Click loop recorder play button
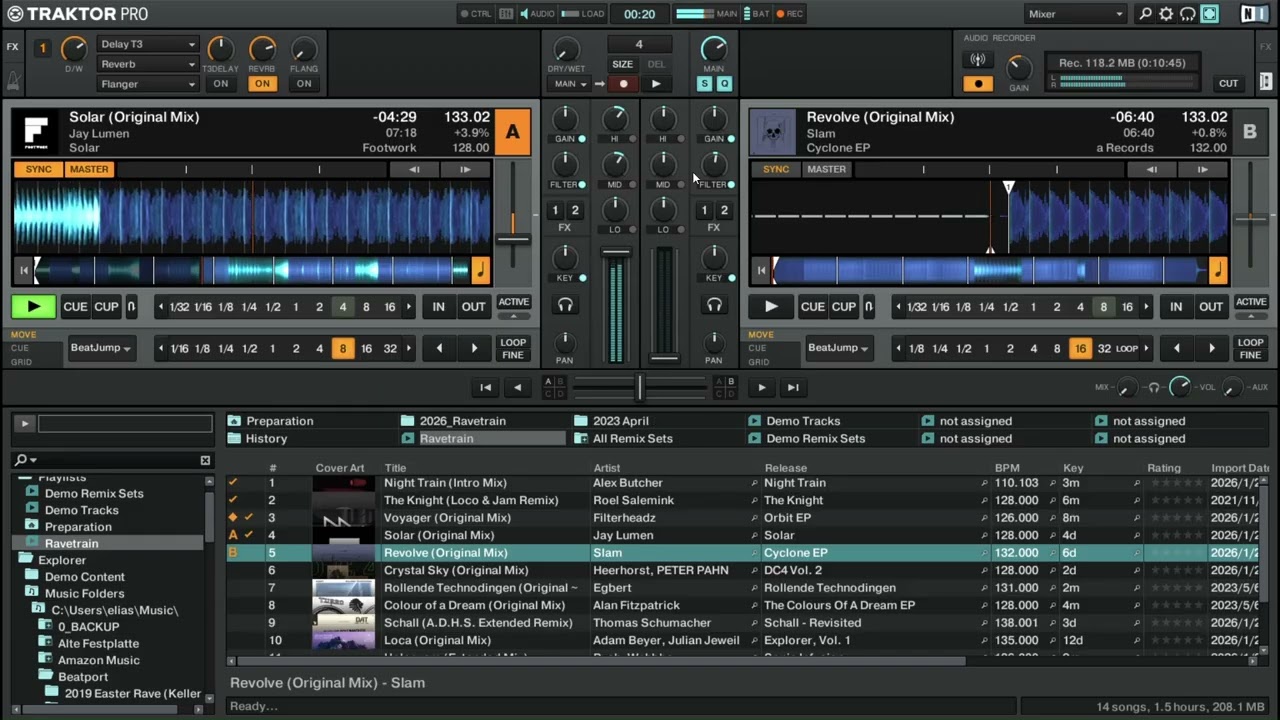The height and width of the screenshot is (720, 1280). pos(656,84)
